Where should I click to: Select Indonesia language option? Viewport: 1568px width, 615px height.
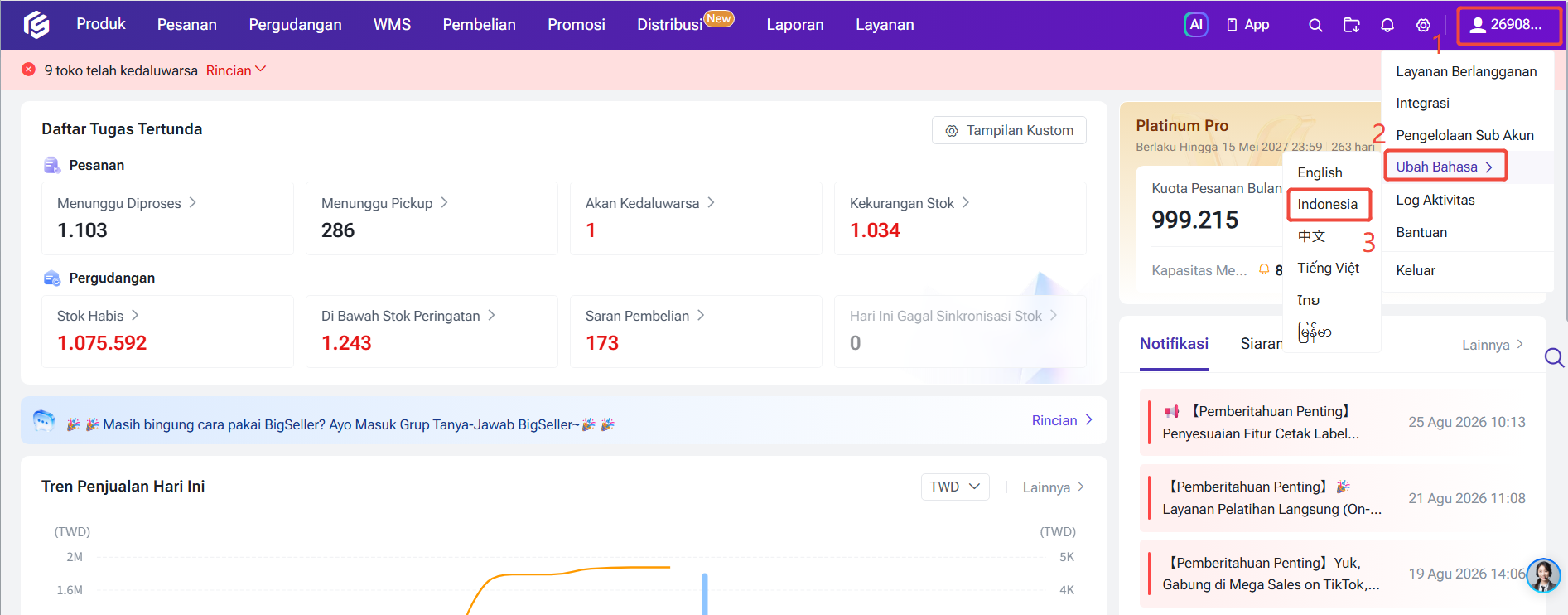(x=1328, y=204)
